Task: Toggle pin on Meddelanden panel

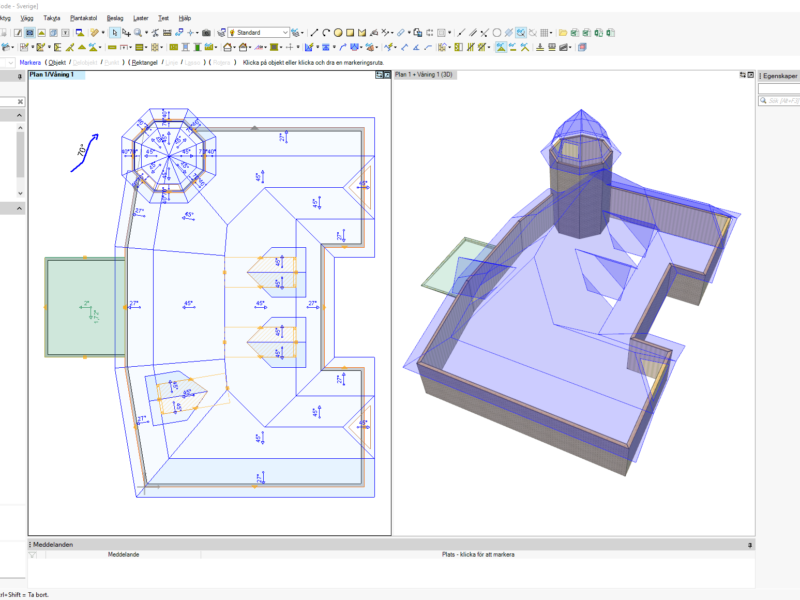Action: [749, 545]
